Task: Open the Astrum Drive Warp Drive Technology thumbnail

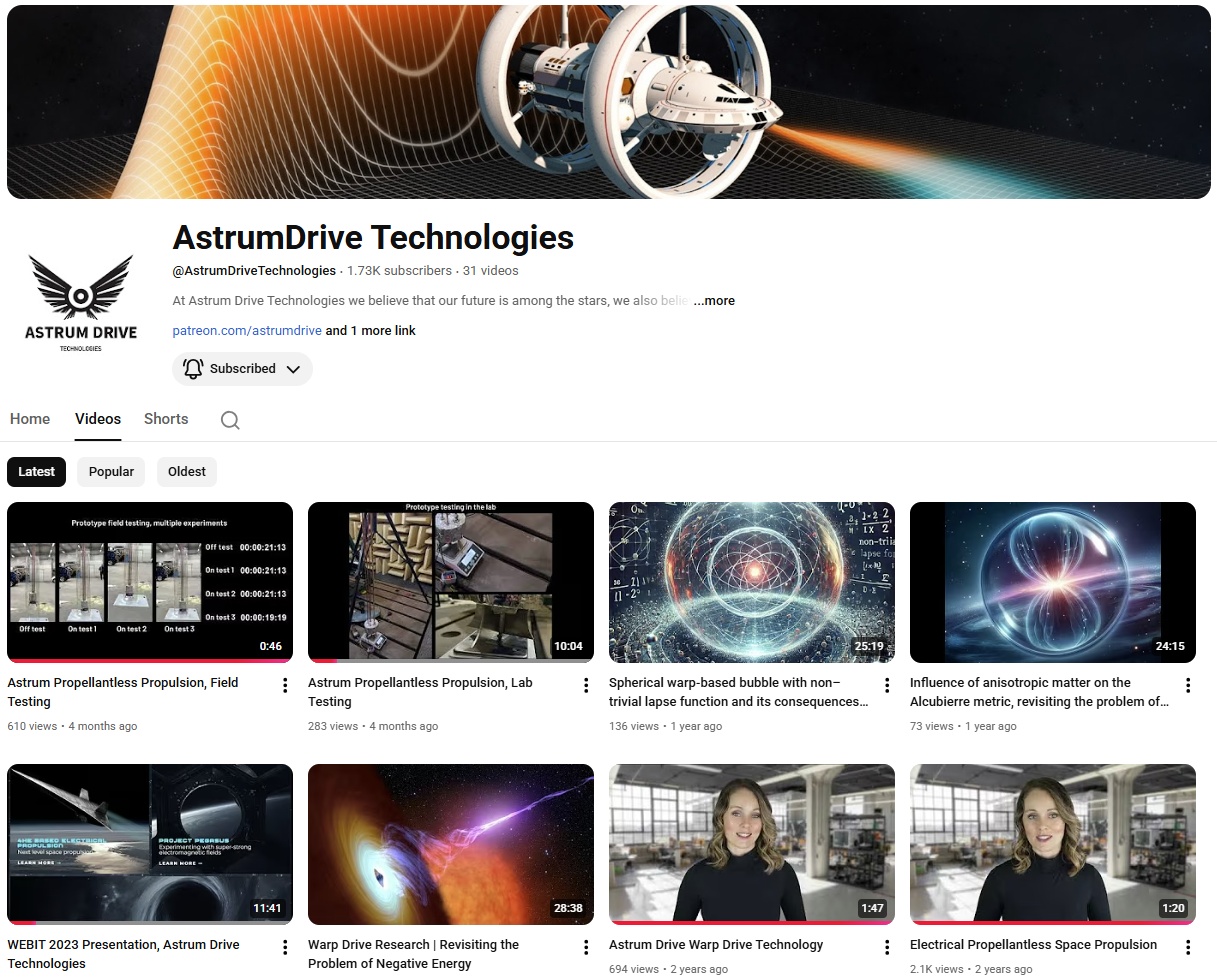Action: click(751, 843)
